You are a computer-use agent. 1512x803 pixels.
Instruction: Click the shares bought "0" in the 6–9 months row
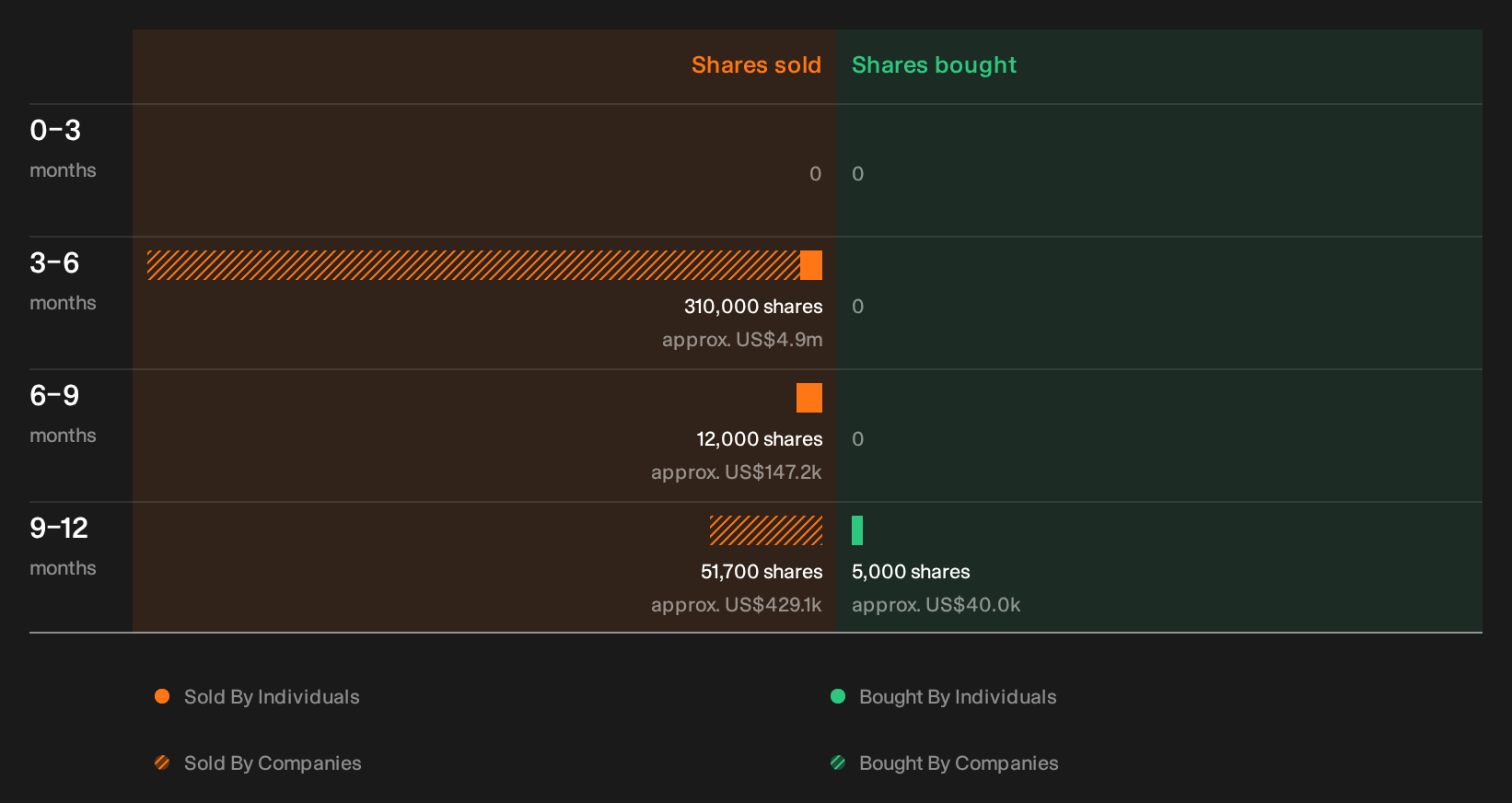click(858, 439)
